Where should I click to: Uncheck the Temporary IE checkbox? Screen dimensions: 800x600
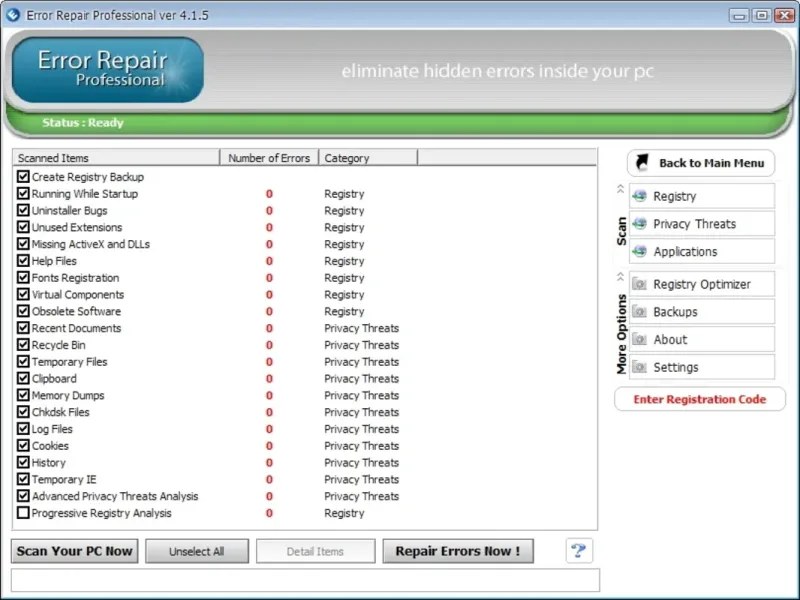pyautogui.click(x=23, y=479)
